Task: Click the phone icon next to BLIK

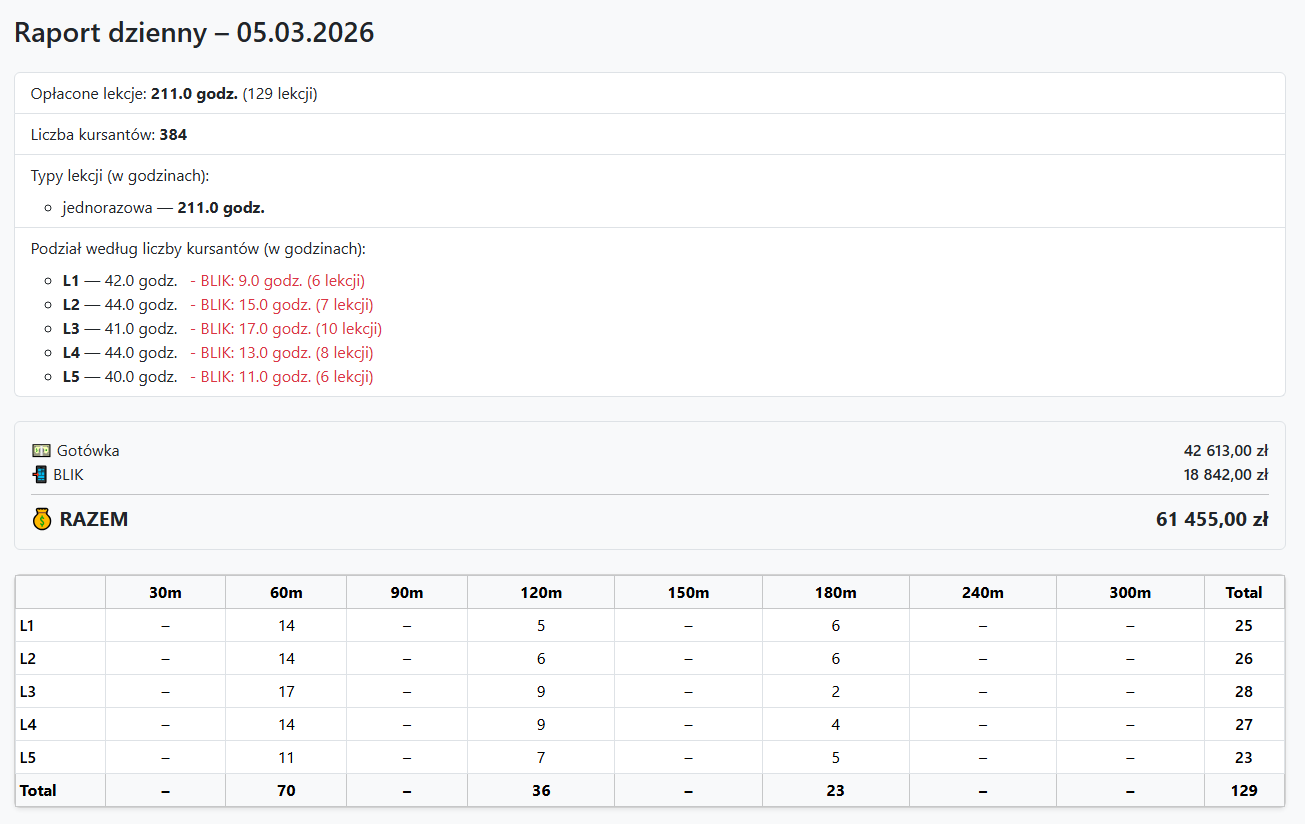Action: 40,475
